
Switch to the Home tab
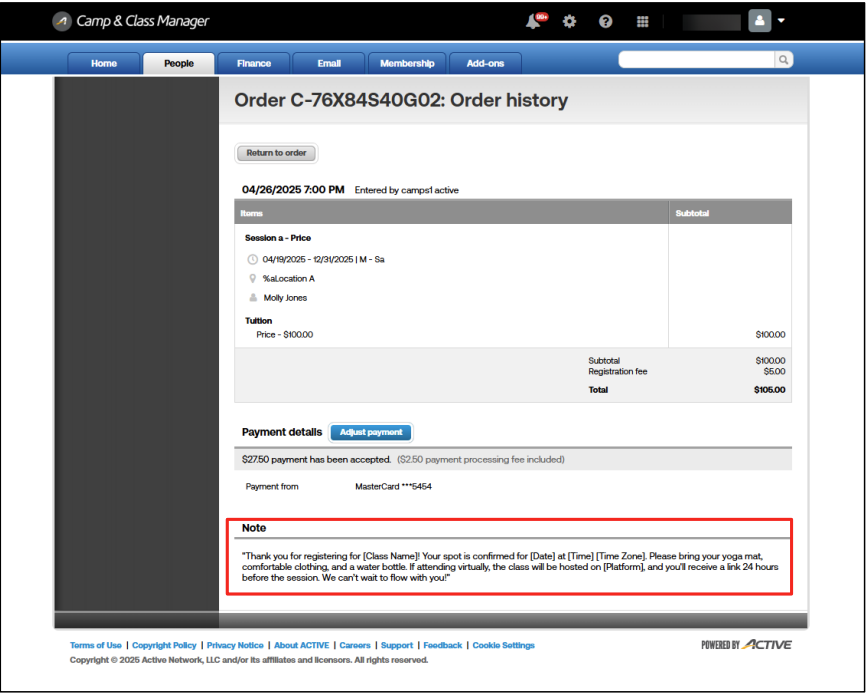pyautogui.click(x=104, y=63)
